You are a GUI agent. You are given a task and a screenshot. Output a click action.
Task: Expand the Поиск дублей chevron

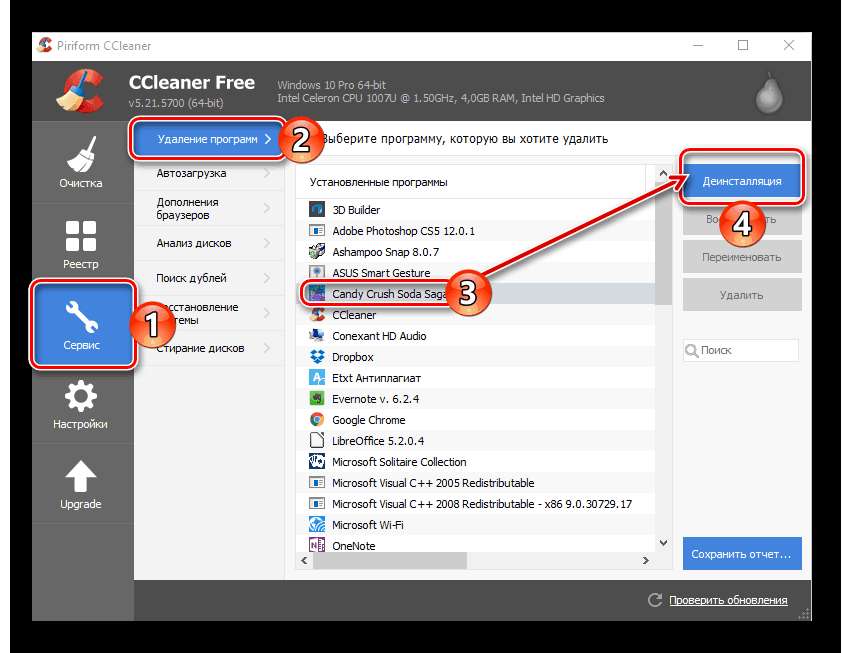[267, 278]
